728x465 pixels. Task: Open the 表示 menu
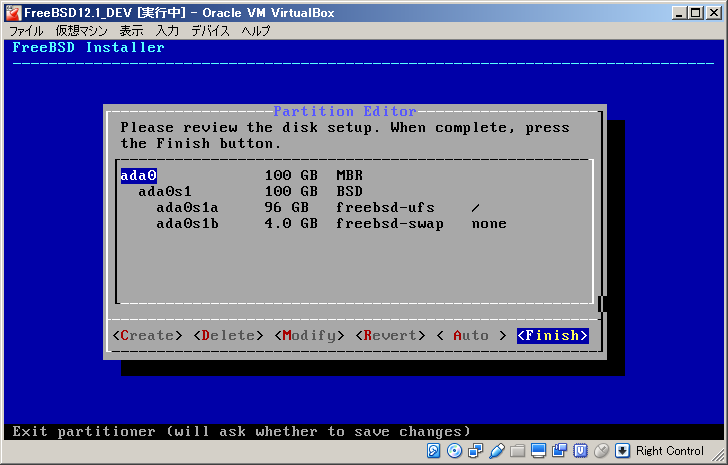point(131,31)
